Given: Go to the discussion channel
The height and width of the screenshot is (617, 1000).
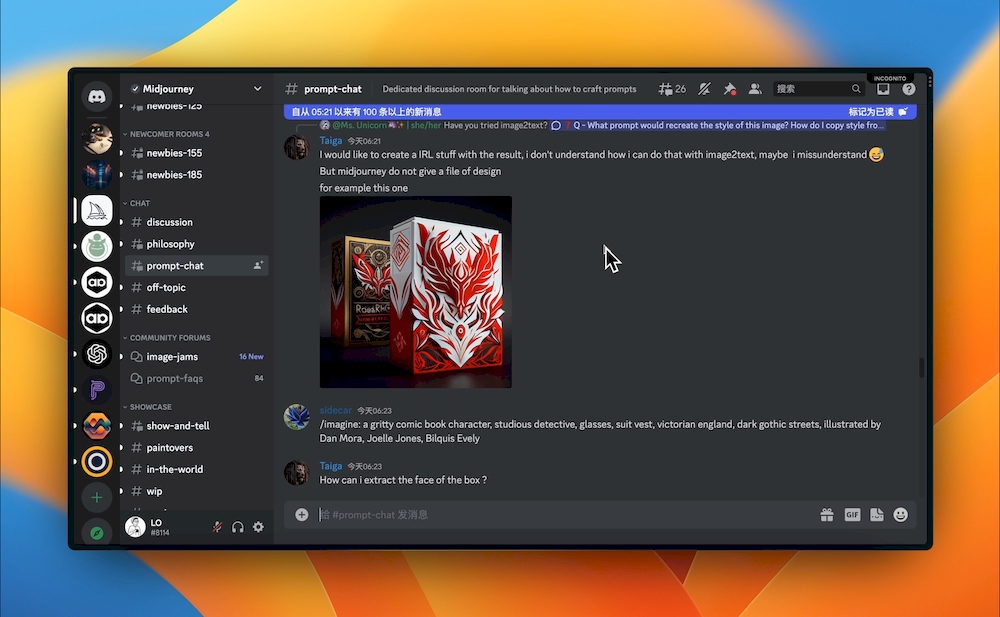Looking at the screenshot, I should pyautogui.click(x=196, y=222).
